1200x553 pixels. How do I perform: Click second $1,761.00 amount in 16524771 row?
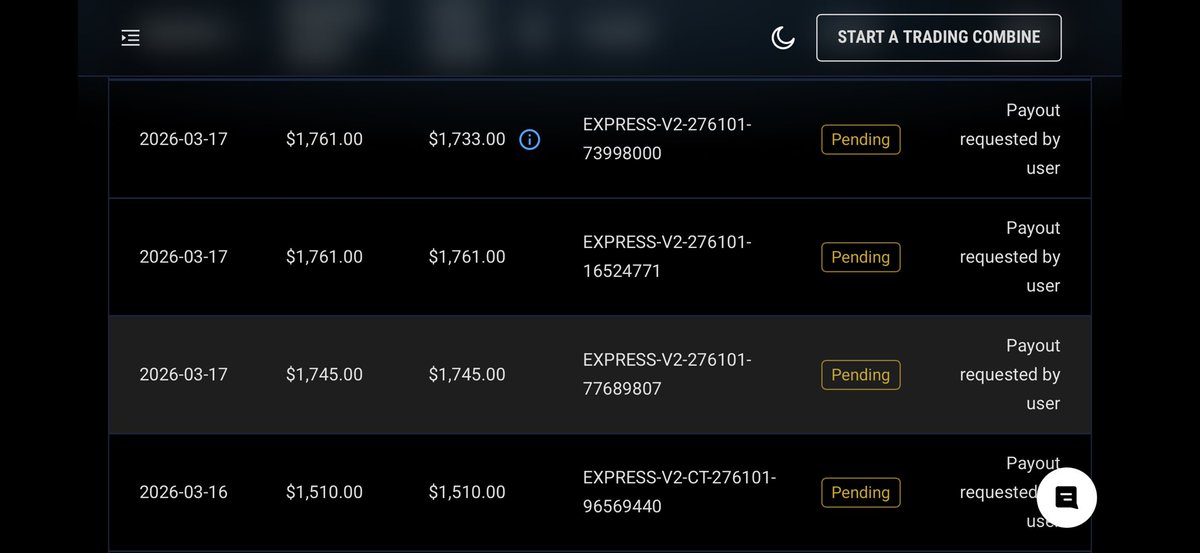point(467,257)
